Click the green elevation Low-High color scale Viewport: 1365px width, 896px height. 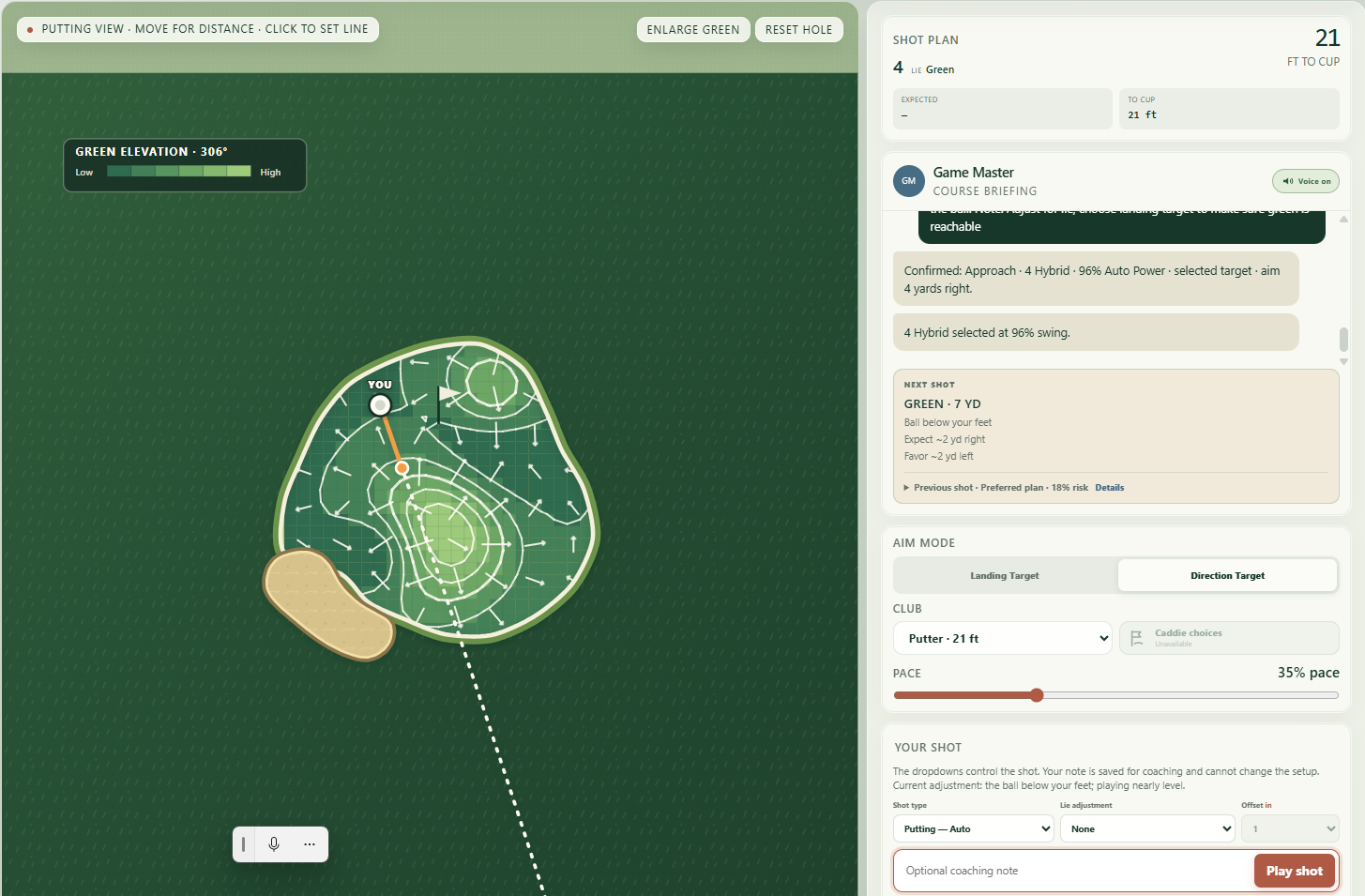[179, 172]
